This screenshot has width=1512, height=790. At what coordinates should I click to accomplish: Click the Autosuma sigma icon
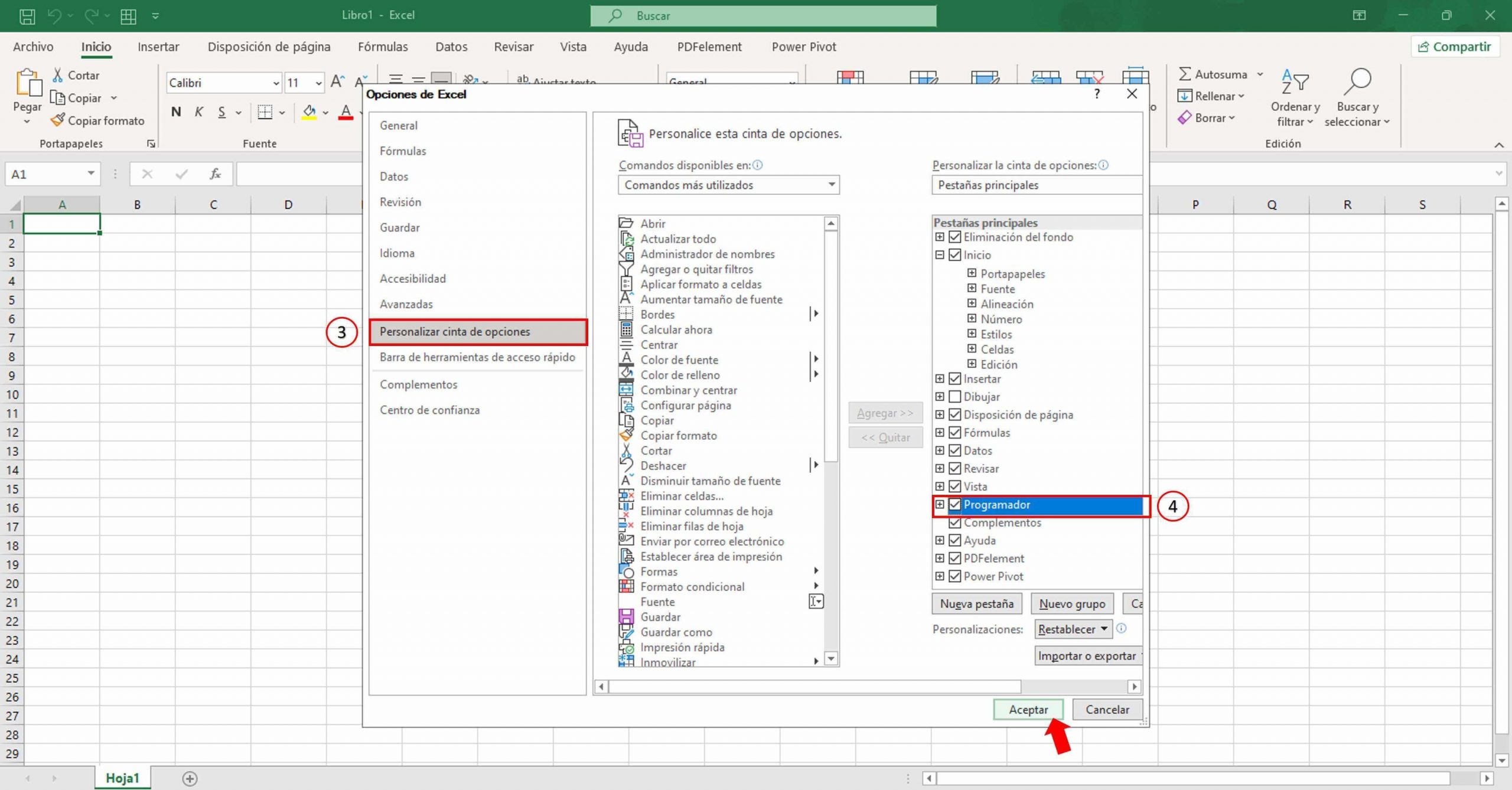1186,73
